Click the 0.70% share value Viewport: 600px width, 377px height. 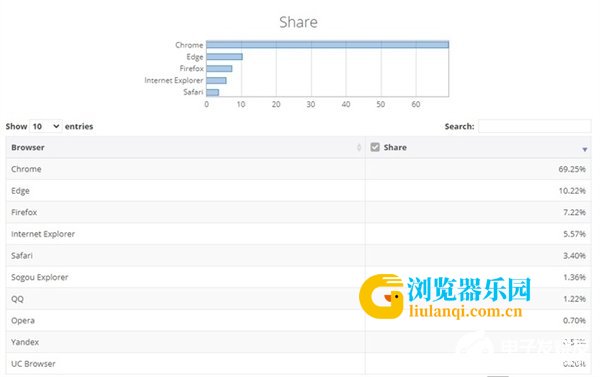574,320
